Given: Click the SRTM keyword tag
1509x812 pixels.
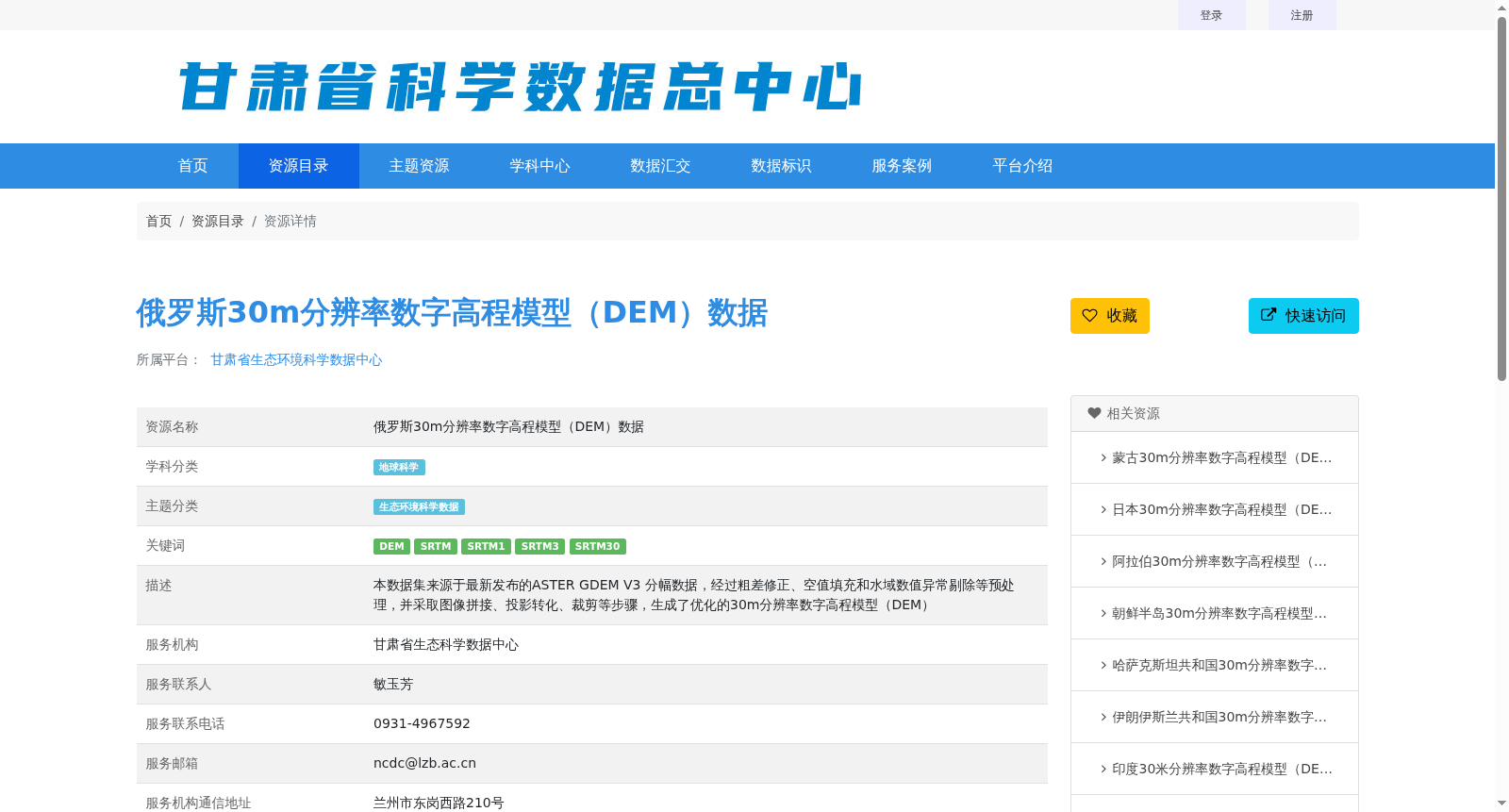Looking at the screenshot, I should (x=436, y=547).
